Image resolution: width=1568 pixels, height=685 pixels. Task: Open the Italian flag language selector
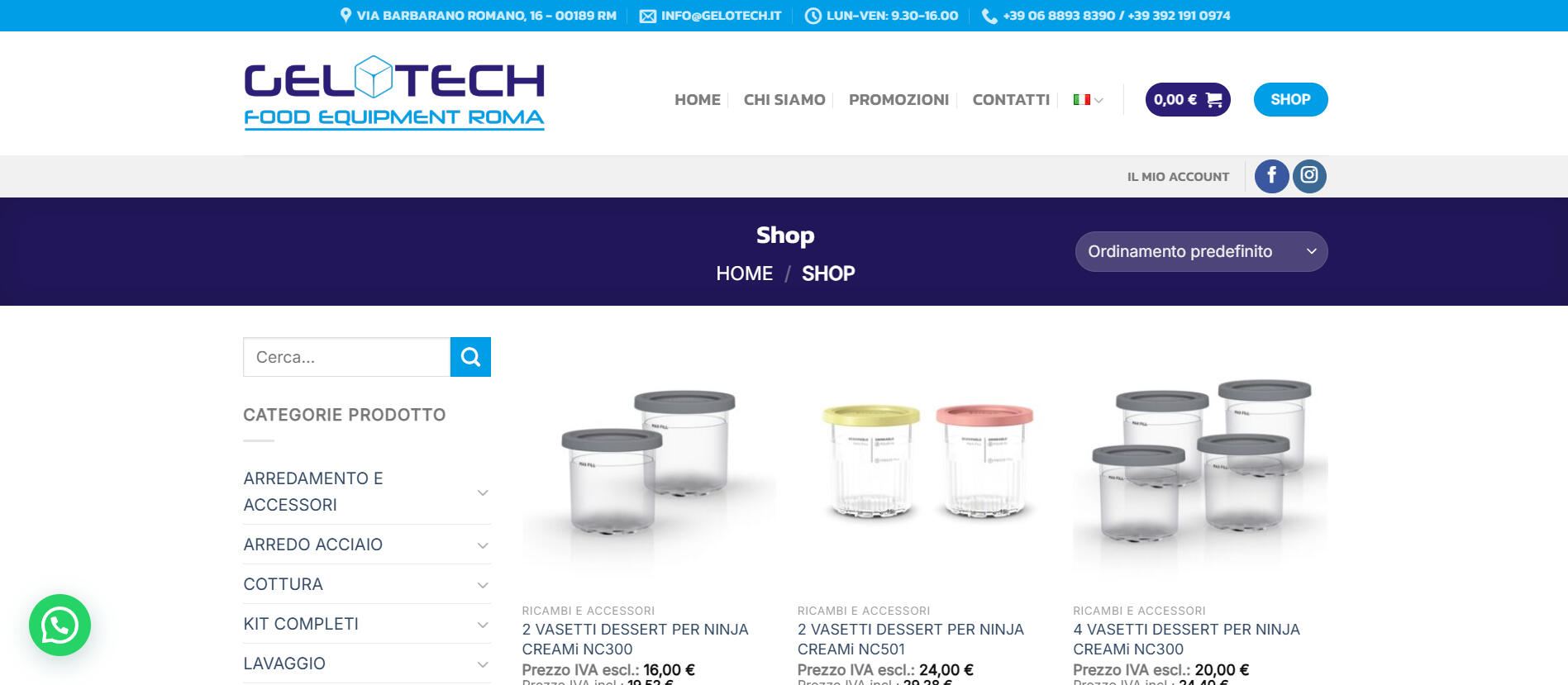tap(1088, 100)
